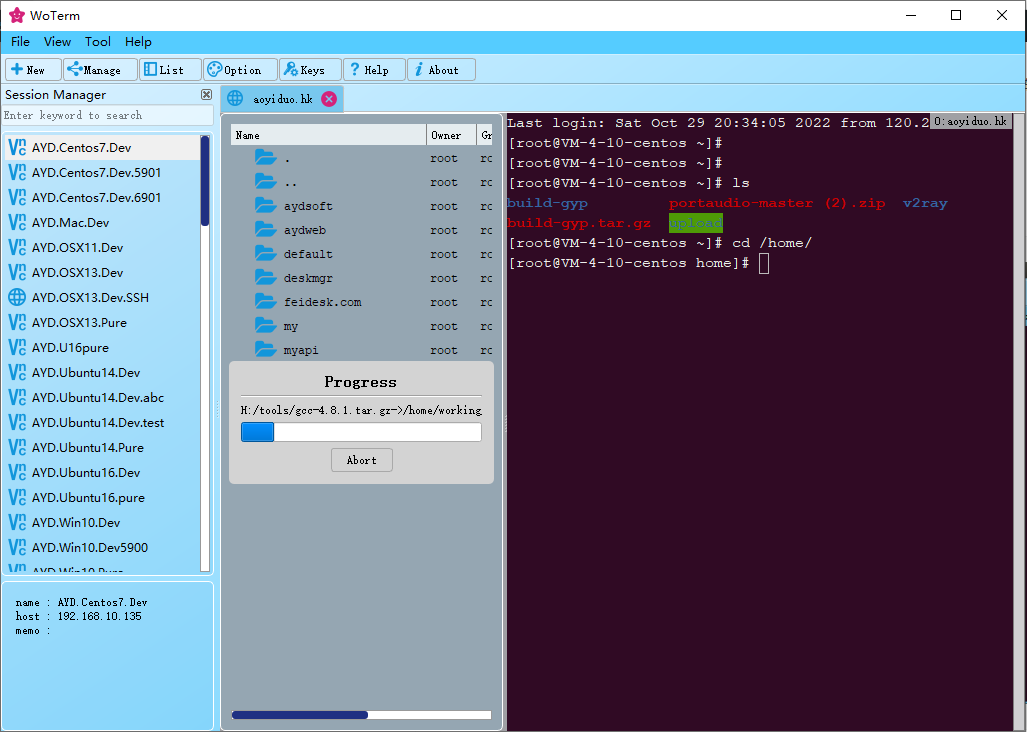The image size is (1027, 732).
Task: Close the aoyiduo.hk tab
Action: coord(329,99)
